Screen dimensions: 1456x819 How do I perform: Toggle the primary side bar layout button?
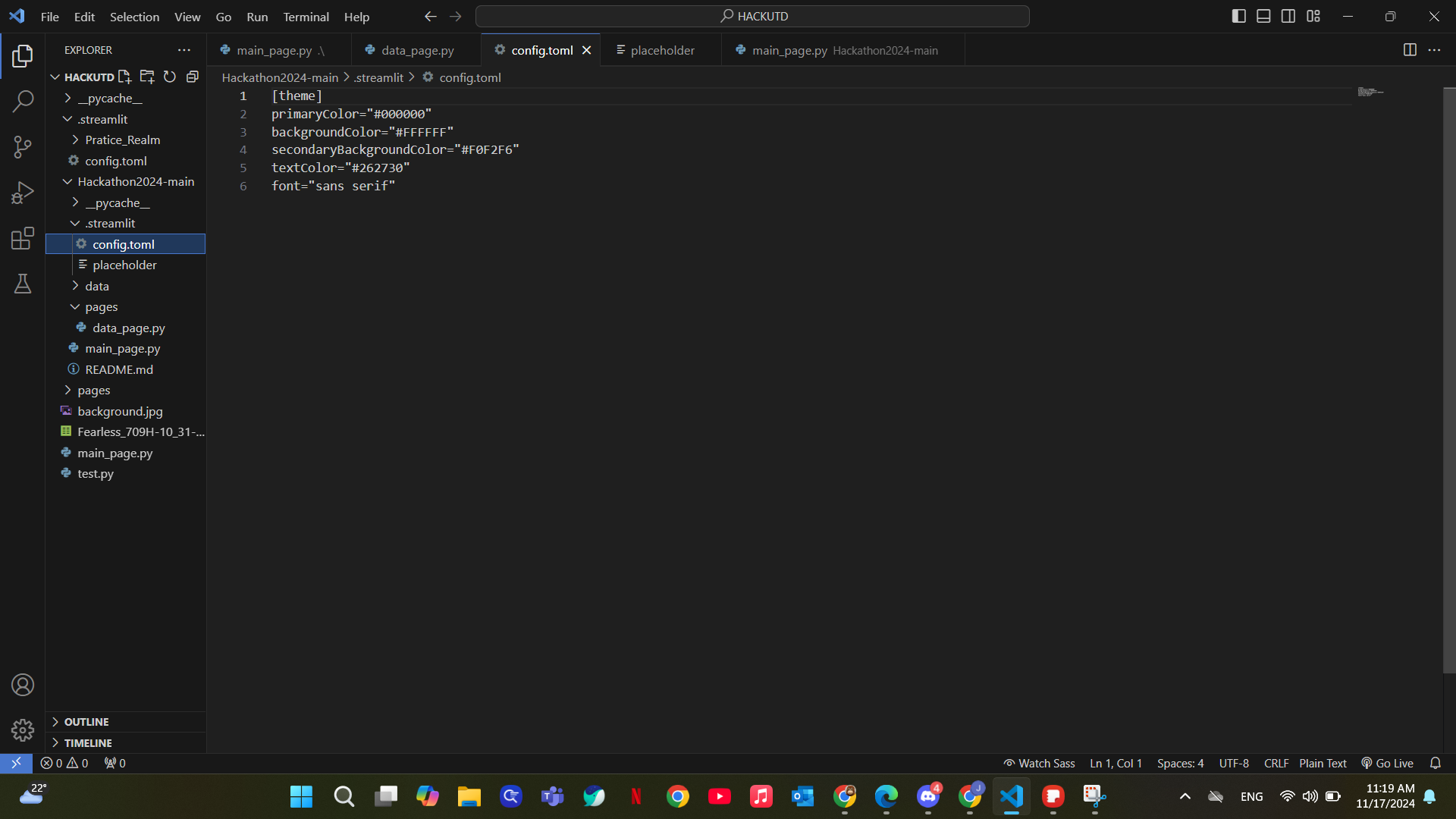pos(1238,16)
